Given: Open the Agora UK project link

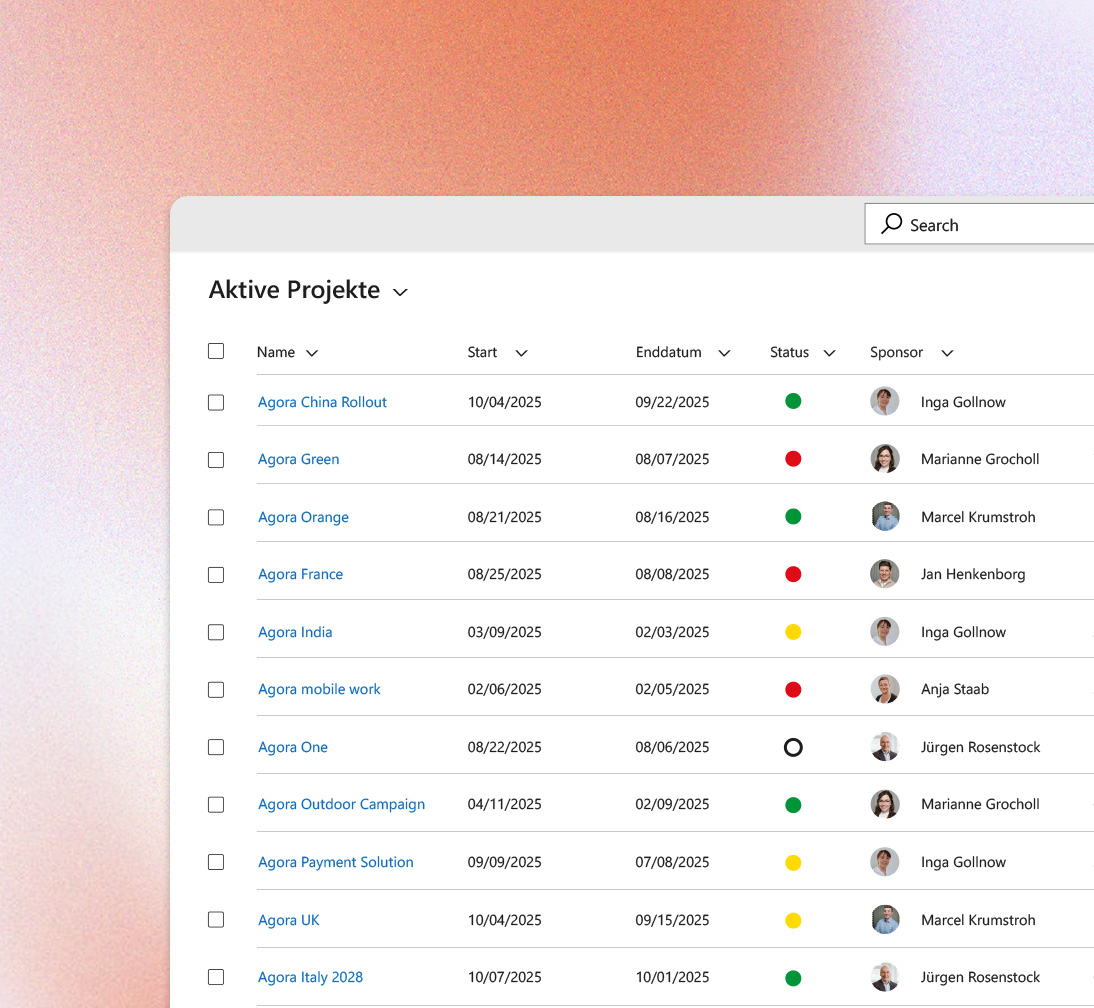Looking at the screenshot, I should 289,920.
